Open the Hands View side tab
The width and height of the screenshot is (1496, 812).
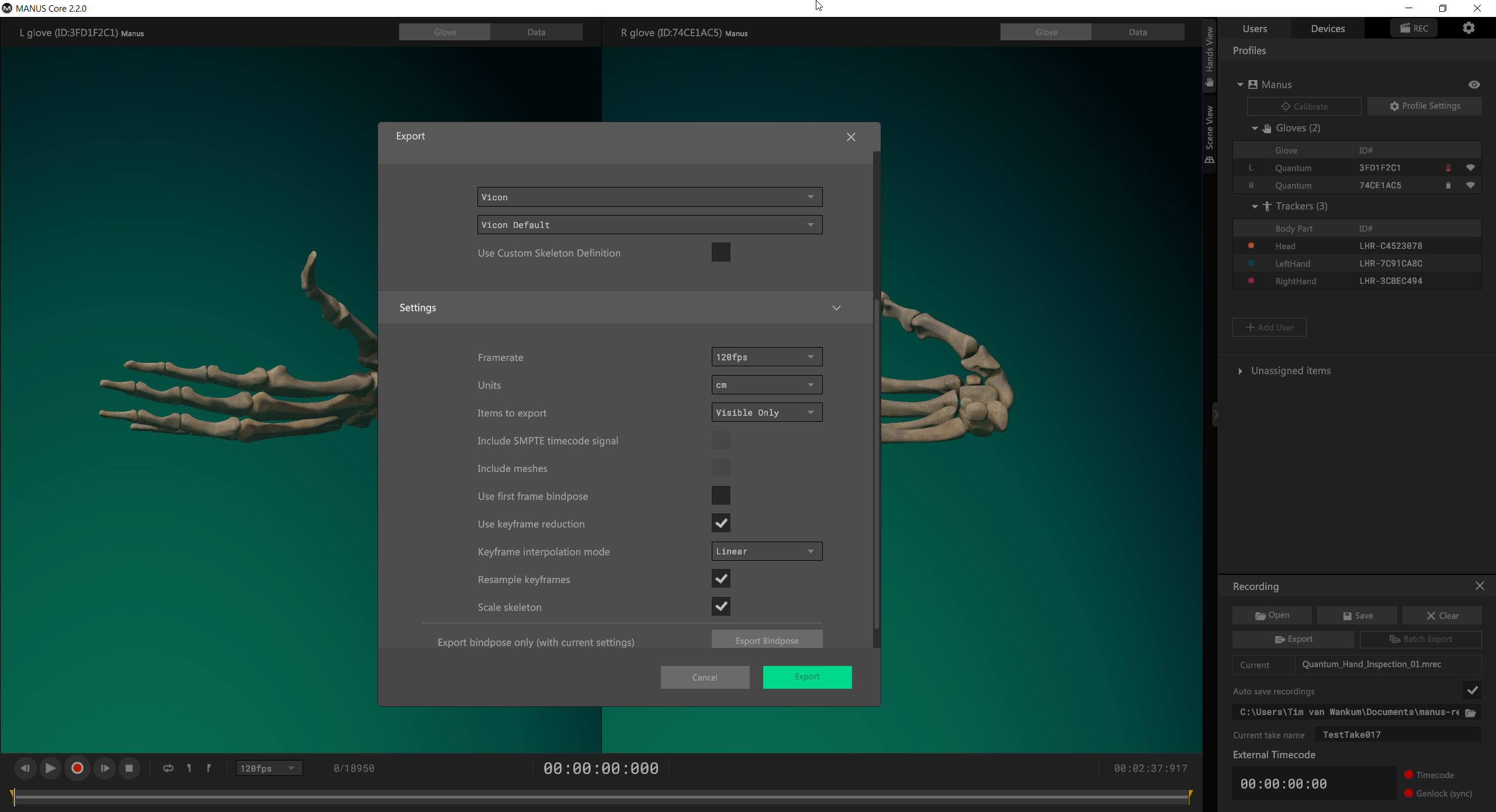point(1210,57)
